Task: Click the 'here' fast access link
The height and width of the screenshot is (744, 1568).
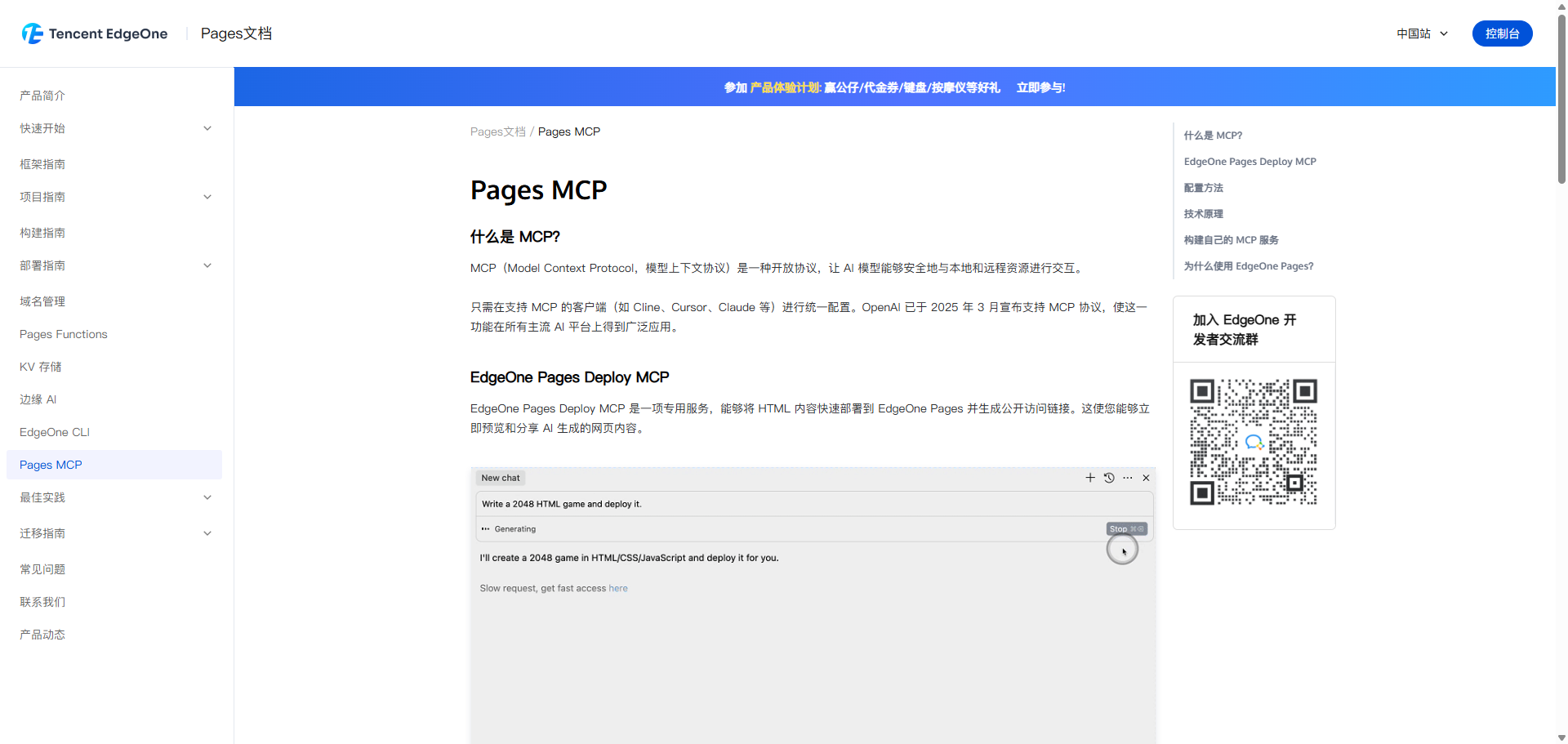Action: pos(618,588)
